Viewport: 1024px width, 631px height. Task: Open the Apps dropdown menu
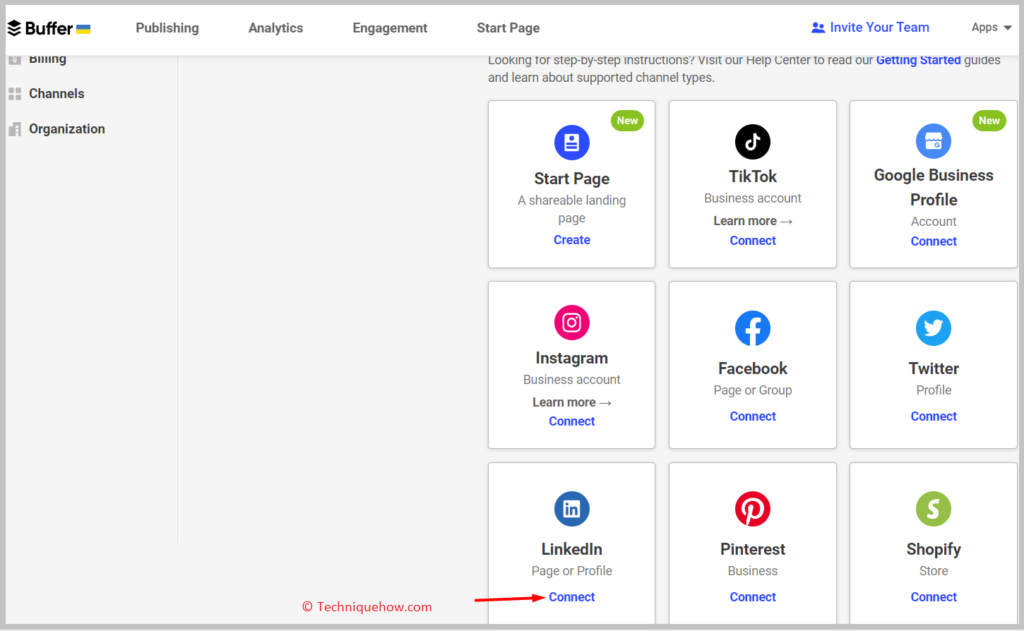(991, 27)
